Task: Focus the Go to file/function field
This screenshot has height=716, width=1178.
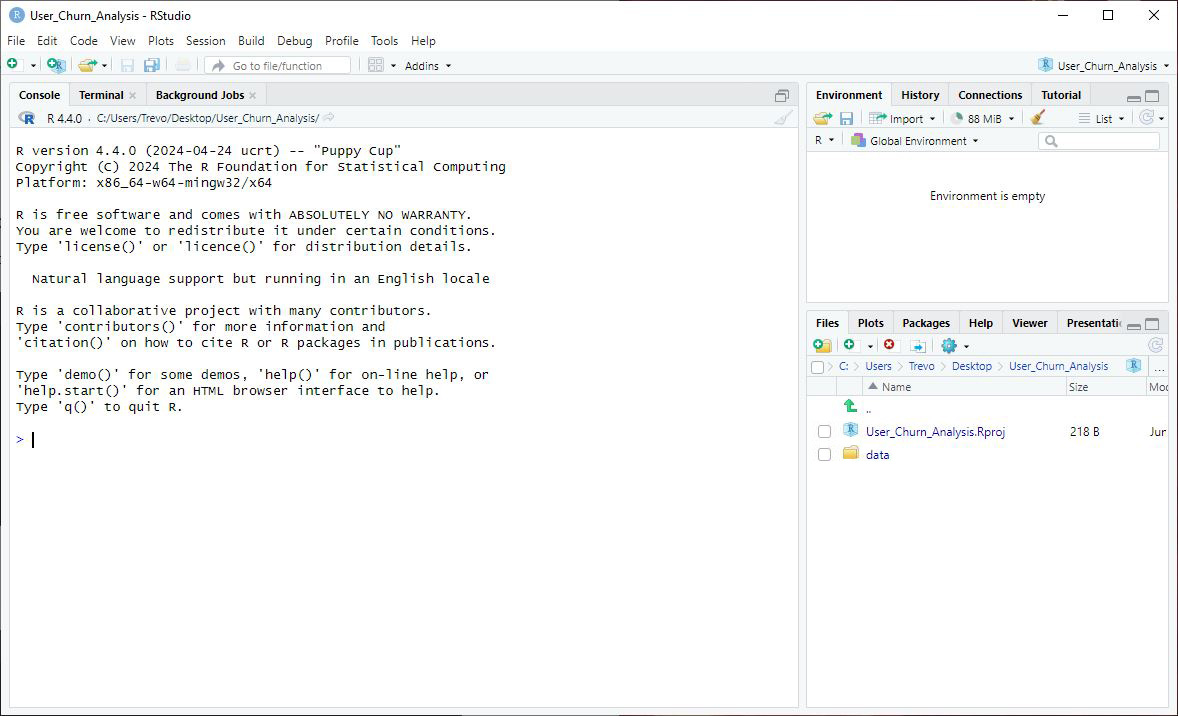Action: pos(277,65)
